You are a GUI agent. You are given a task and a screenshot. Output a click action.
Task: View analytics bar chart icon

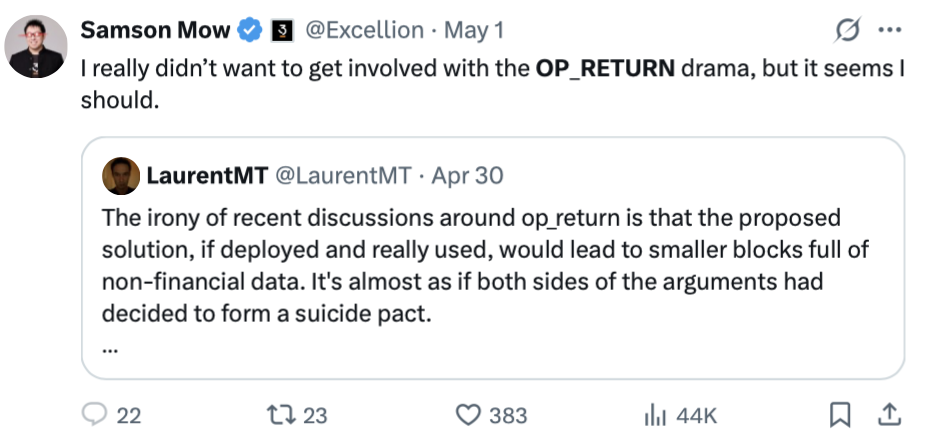(x=655, y=414)
